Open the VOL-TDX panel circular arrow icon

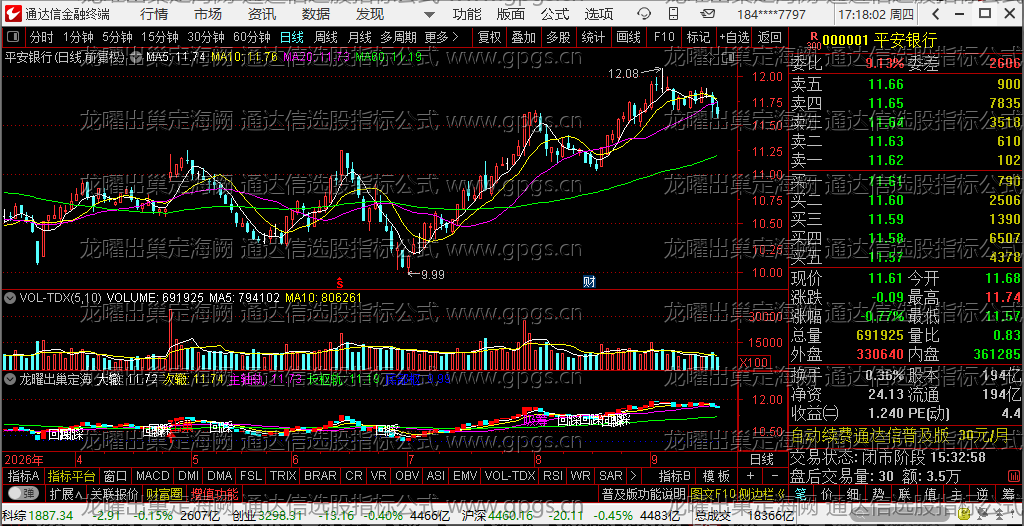pos(10,298)
